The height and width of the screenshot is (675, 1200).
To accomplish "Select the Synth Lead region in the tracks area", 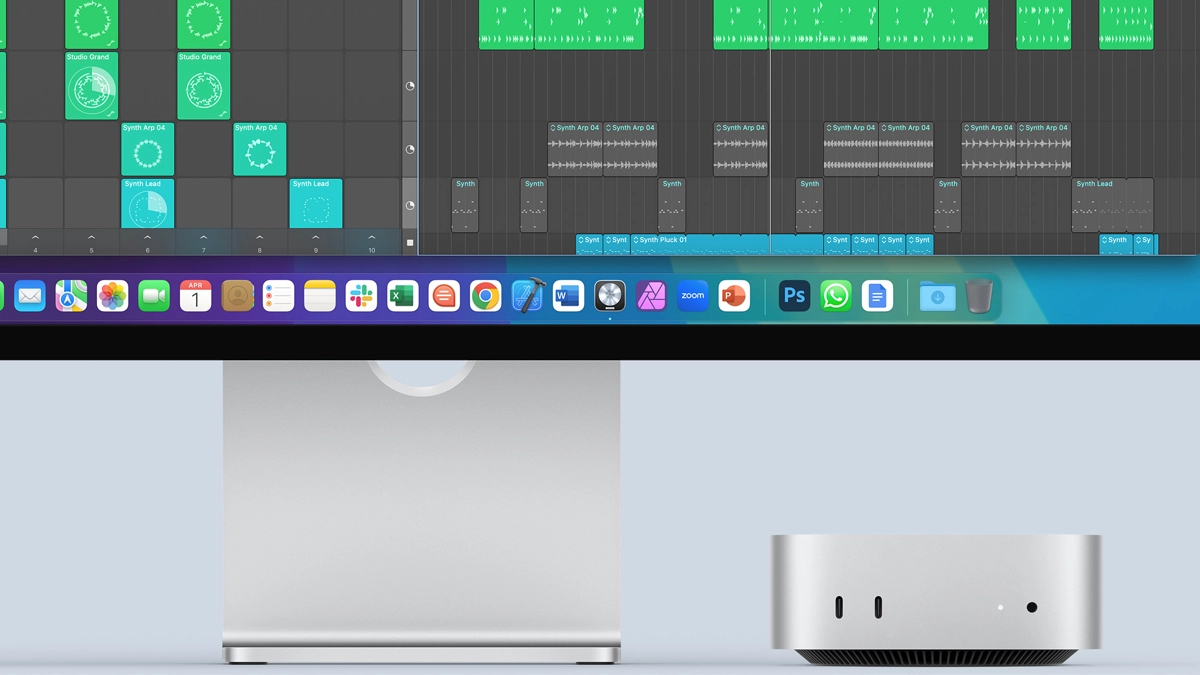I will (x=1098, y=205).
